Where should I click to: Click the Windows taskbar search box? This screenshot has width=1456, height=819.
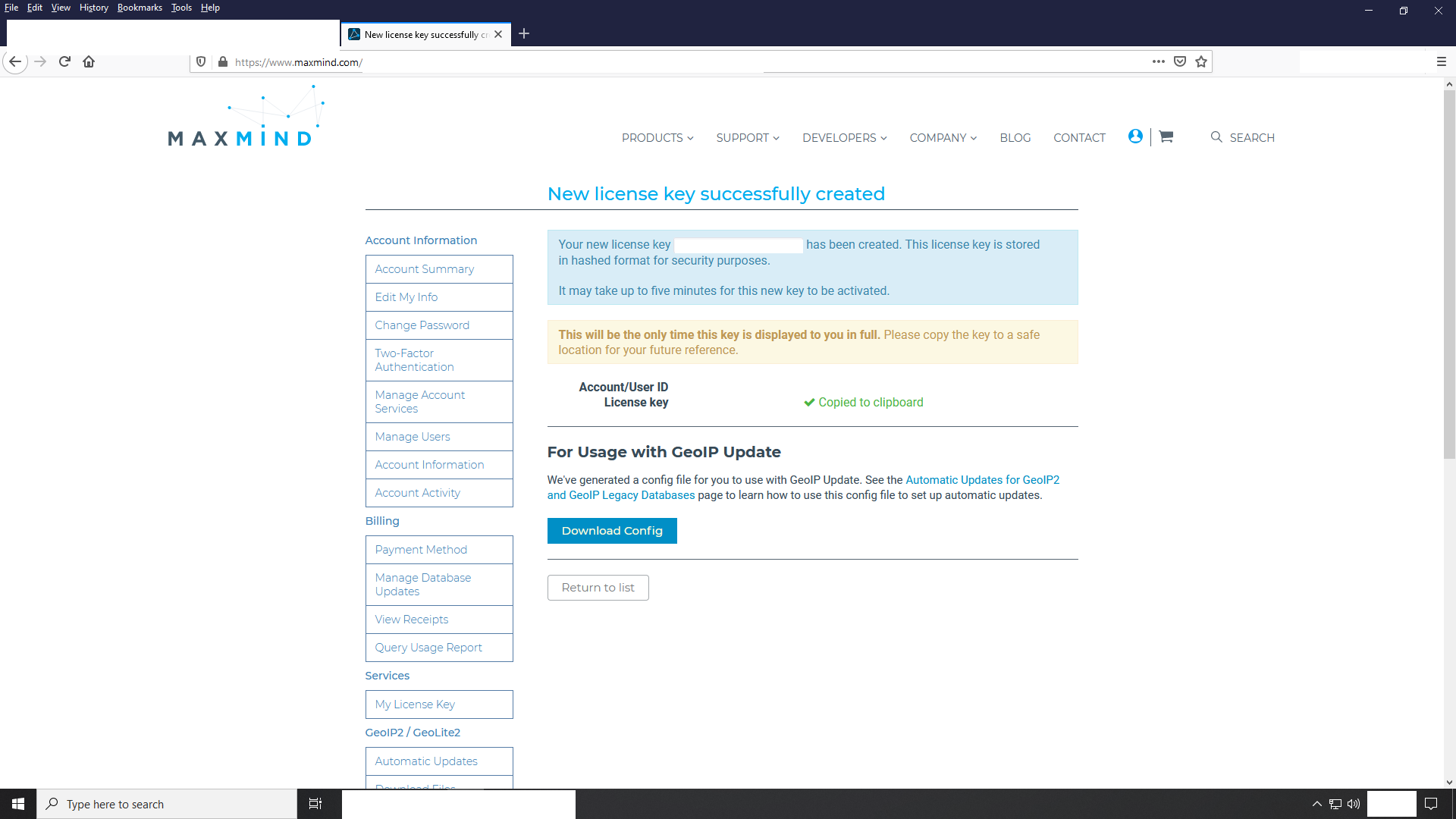pos(167,804)
